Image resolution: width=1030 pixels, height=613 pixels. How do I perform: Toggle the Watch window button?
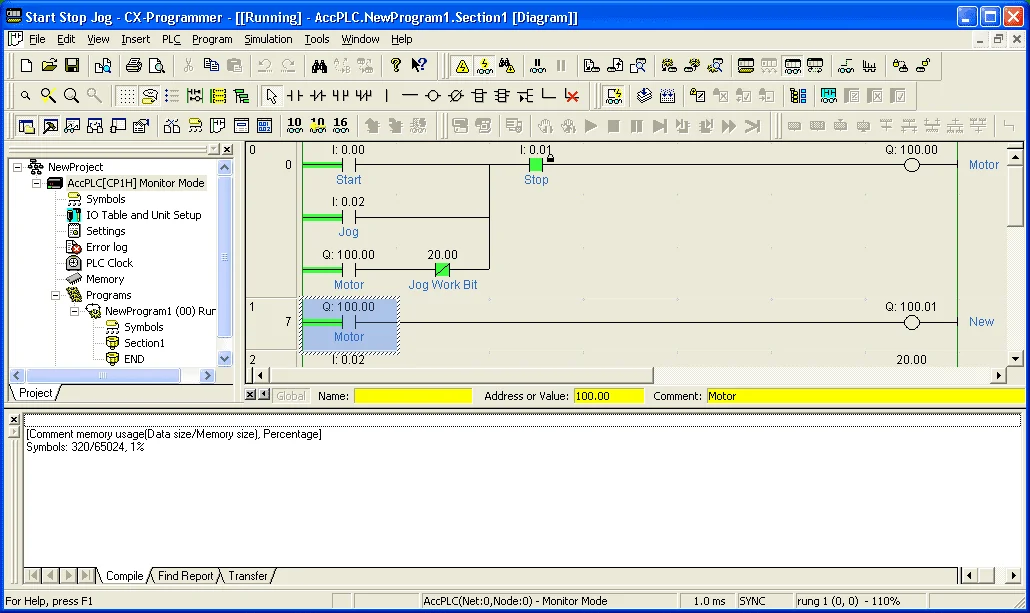tap(72, 126)
